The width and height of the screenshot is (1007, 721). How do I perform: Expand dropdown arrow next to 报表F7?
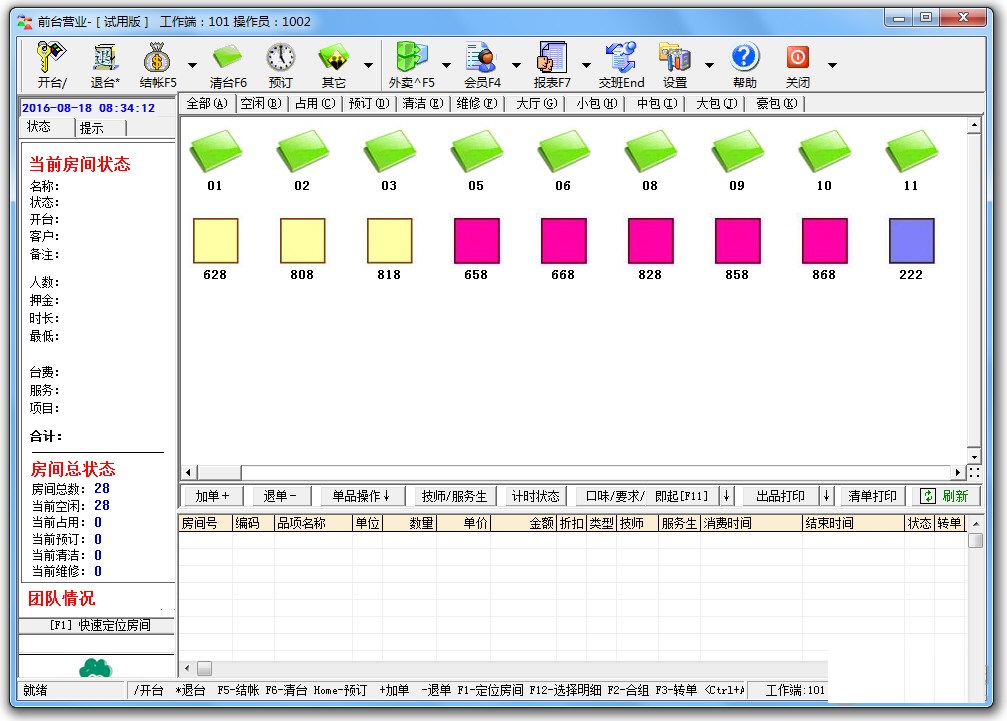tap(586, 65)
